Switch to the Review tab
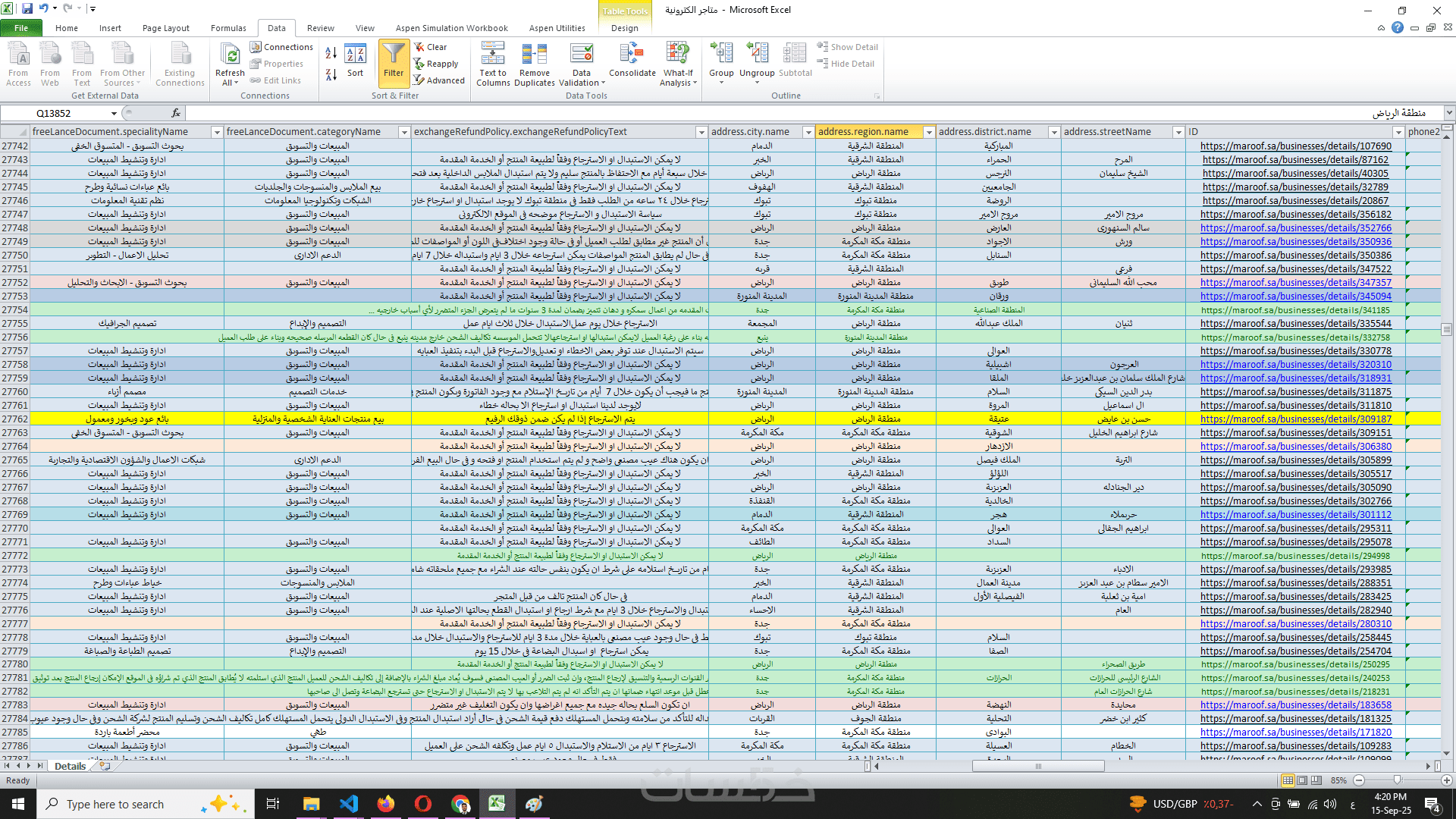This screenshot has height=819, width=1456. coord(320,28)
